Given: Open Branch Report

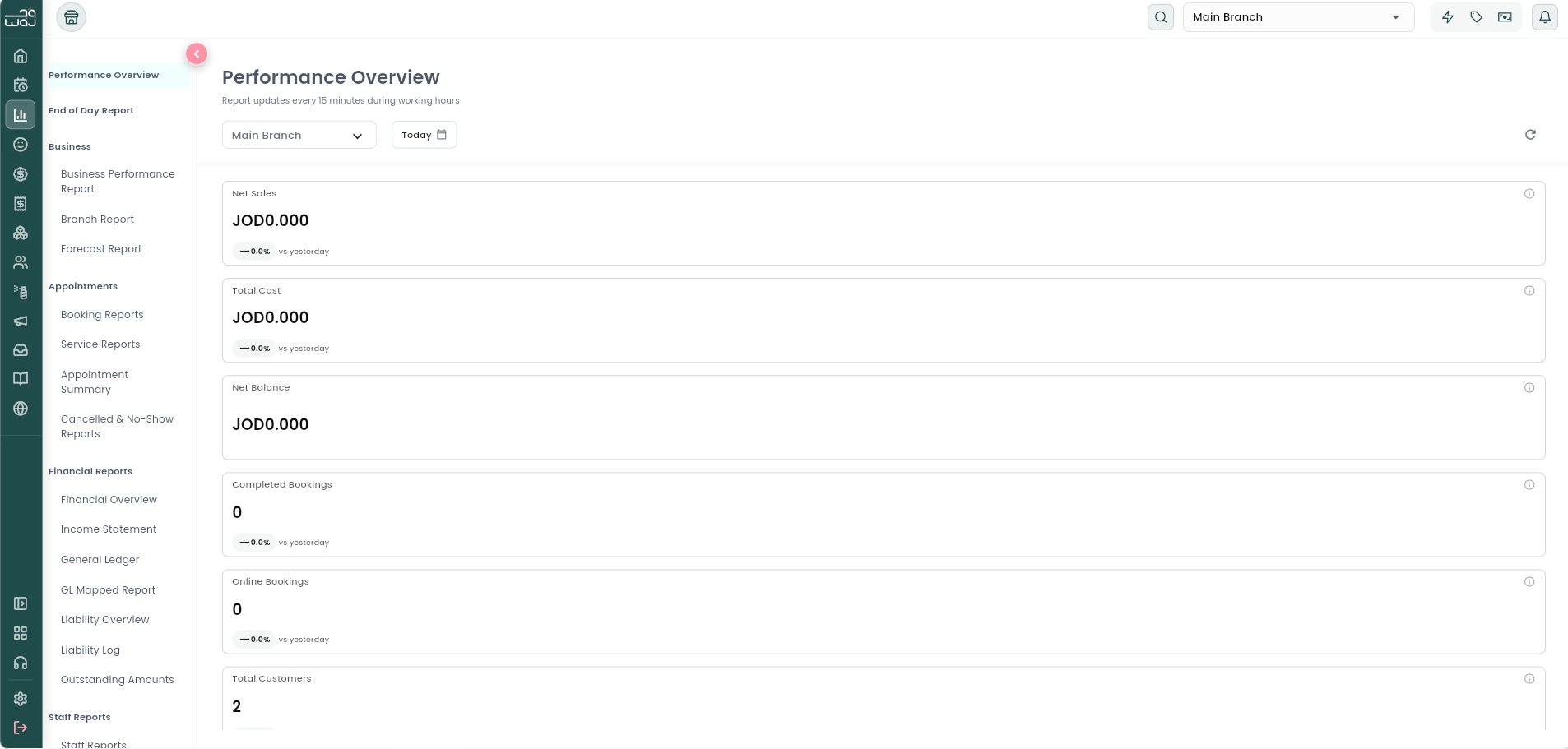Looking at the screenshot, I should click(x=97, y=220).
